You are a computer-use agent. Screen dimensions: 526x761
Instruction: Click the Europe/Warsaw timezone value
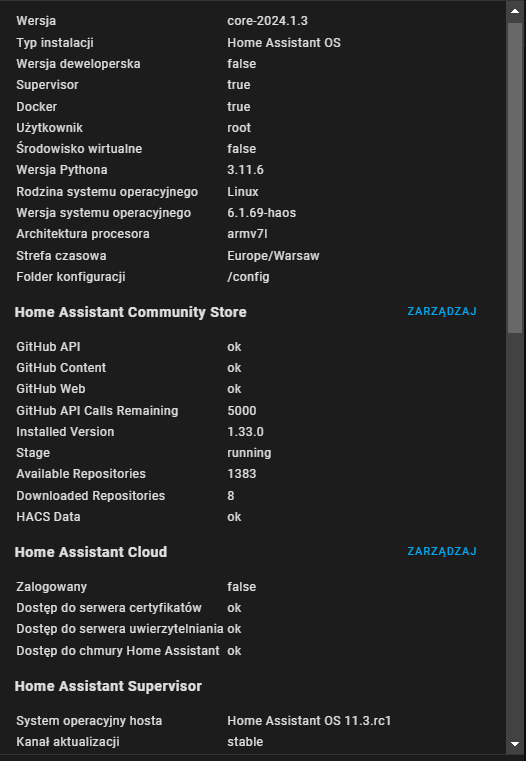pos(273,256)
